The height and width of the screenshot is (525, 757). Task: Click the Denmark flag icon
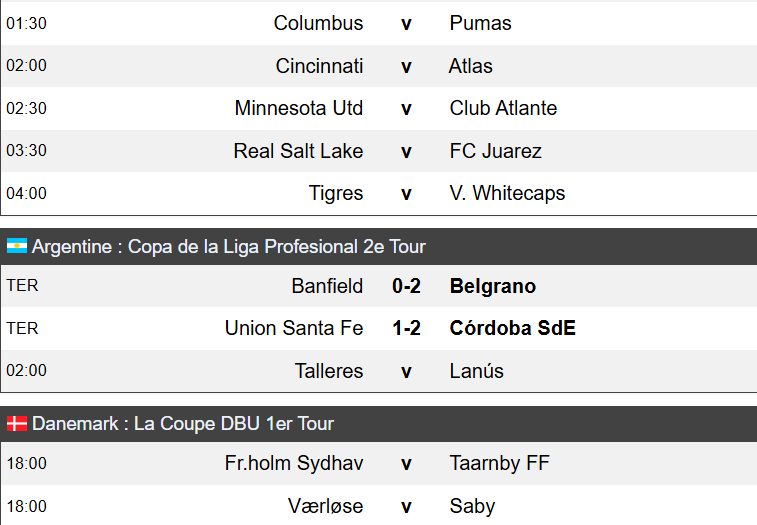tap(17, 424)
